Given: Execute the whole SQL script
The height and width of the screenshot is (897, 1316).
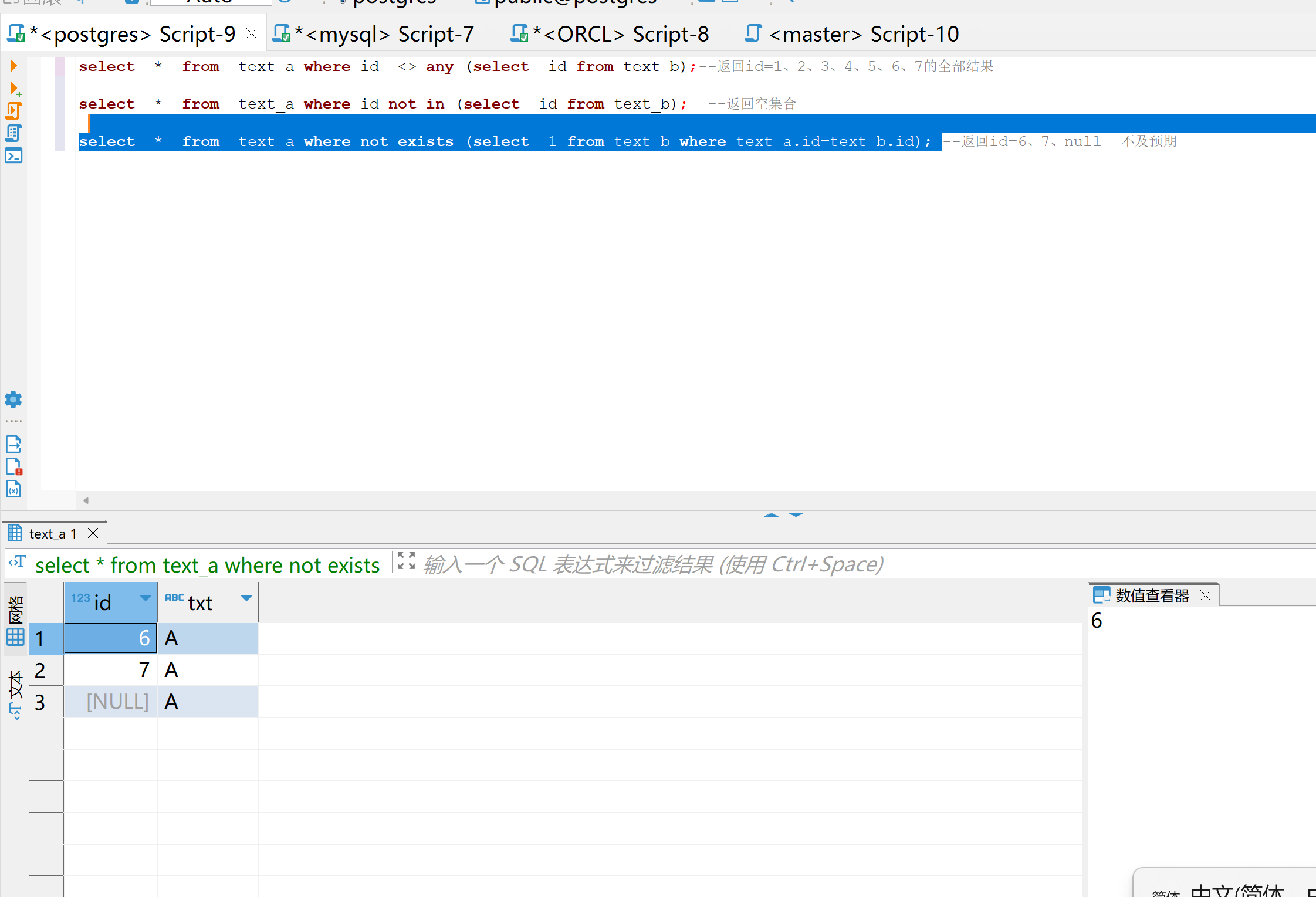Looking at the screenshot, I should (13, 111).
